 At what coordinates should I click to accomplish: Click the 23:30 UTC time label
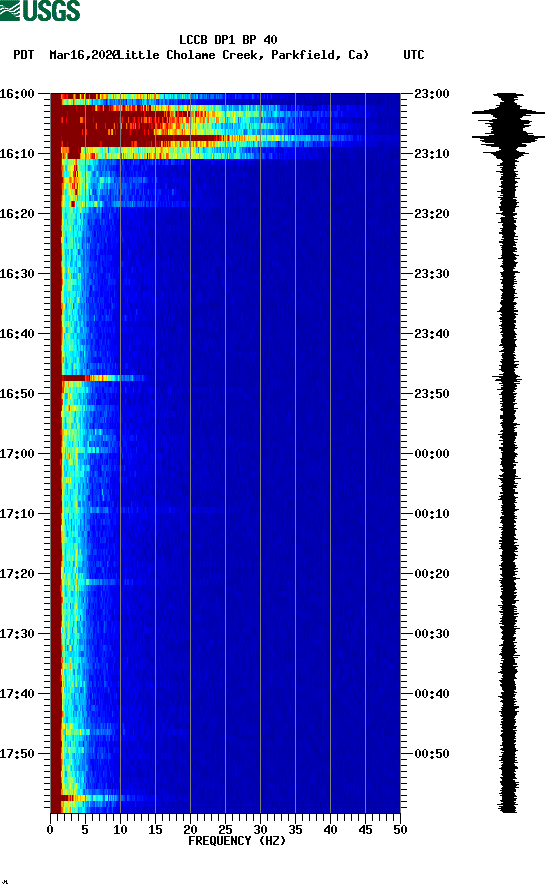click(432, 273)
